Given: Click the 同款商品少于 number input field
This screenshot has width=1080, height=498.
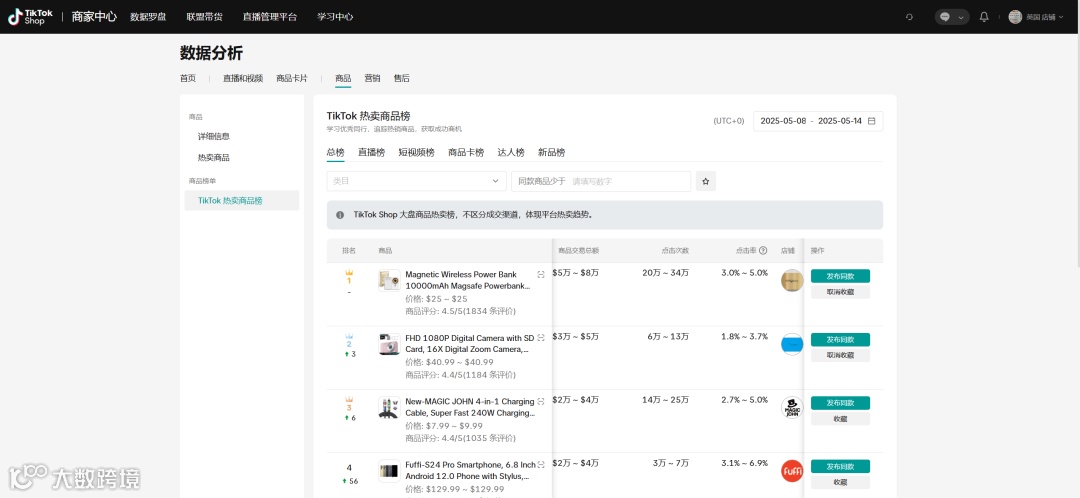Looking at the screenshot, I should point(601,181).
